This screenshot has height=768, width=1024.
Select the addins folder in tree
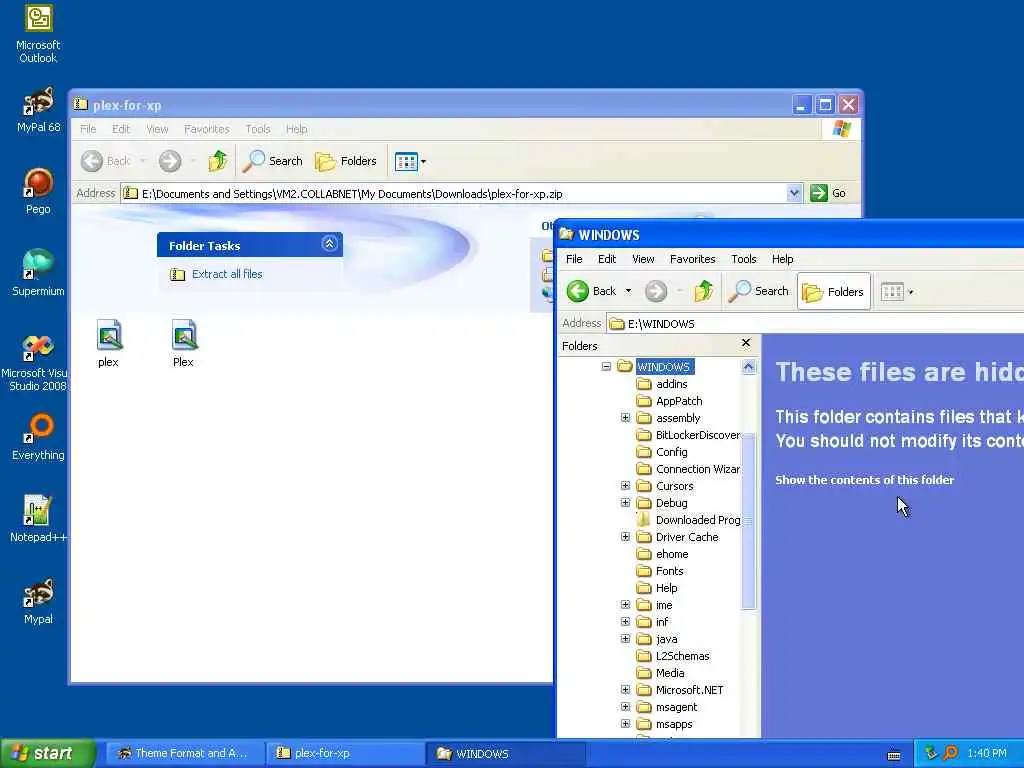[662, 384]
